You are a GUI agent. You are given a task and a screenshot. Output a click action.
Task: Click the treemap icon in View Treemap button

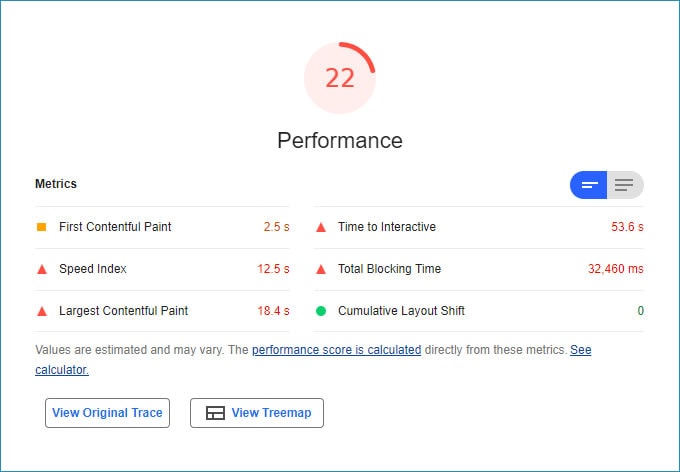[x=215, y=413]
